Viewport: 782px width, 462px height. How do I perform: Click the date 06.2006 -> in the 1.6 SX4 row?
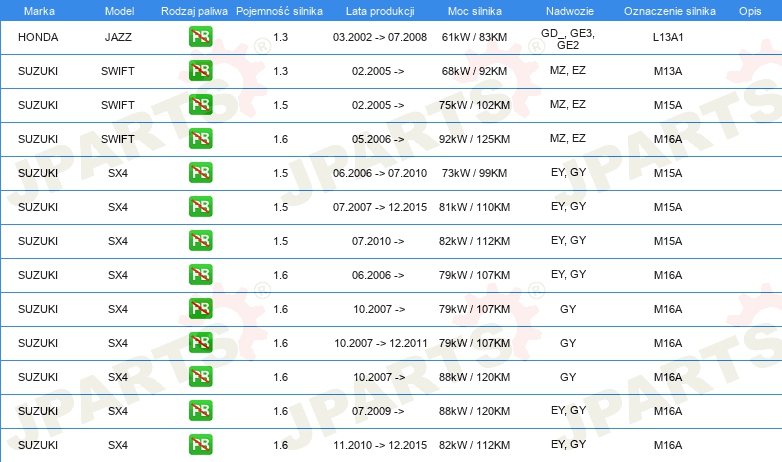[378, 275]
